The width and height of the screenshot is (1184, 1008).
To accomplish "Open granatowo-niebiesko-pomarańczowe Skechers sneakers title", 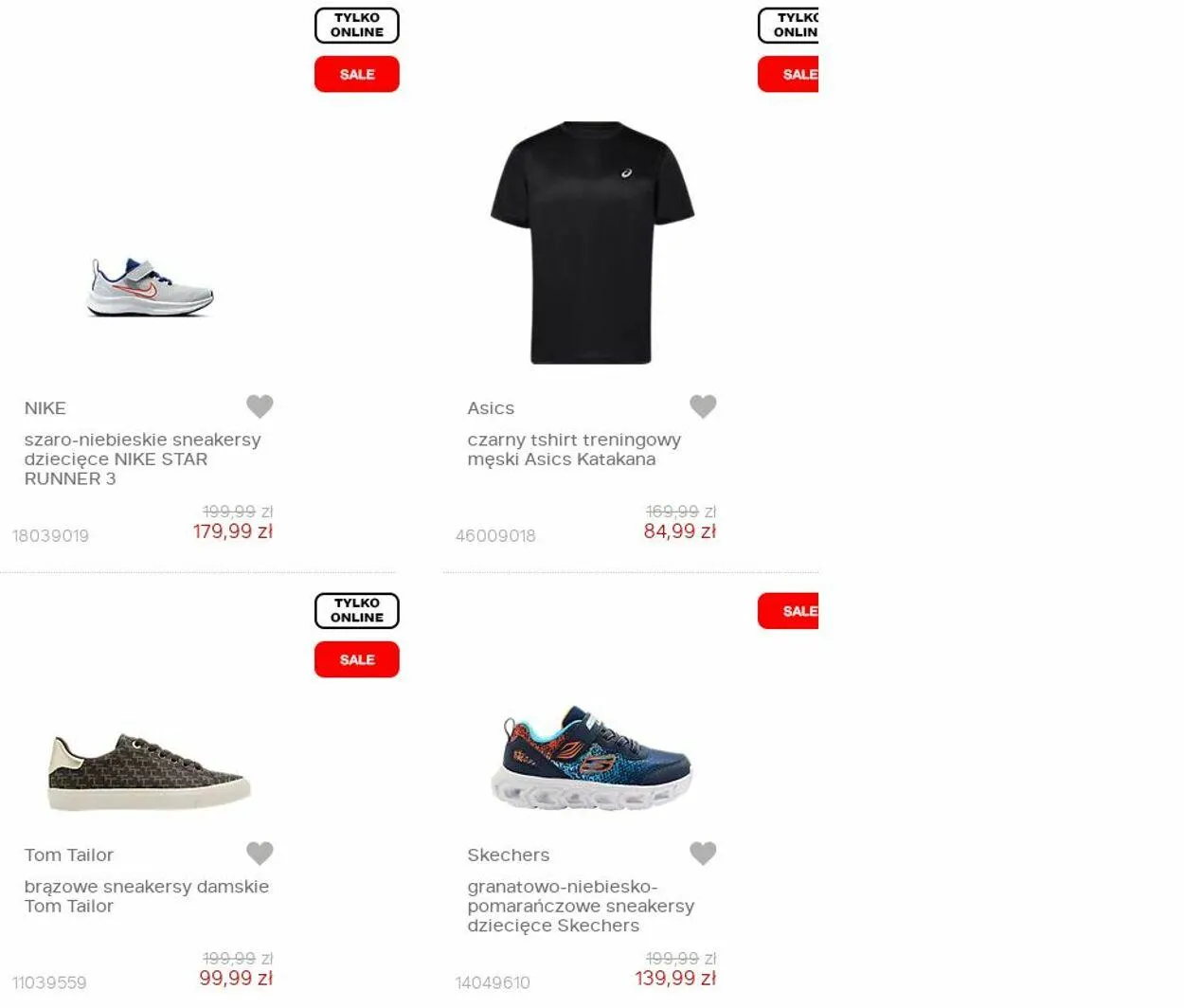I will point(581,907).
